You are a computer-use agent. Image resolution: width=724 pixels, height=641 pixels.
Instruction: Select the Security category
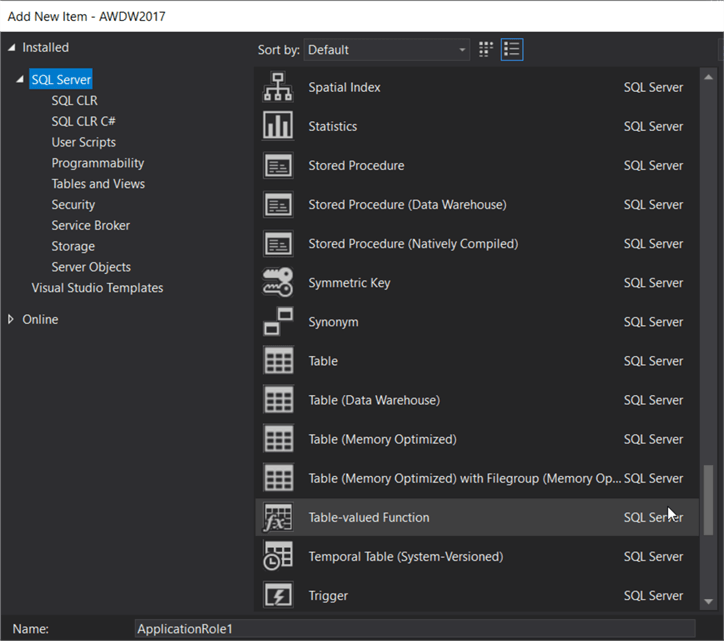[x=73, y=205]
